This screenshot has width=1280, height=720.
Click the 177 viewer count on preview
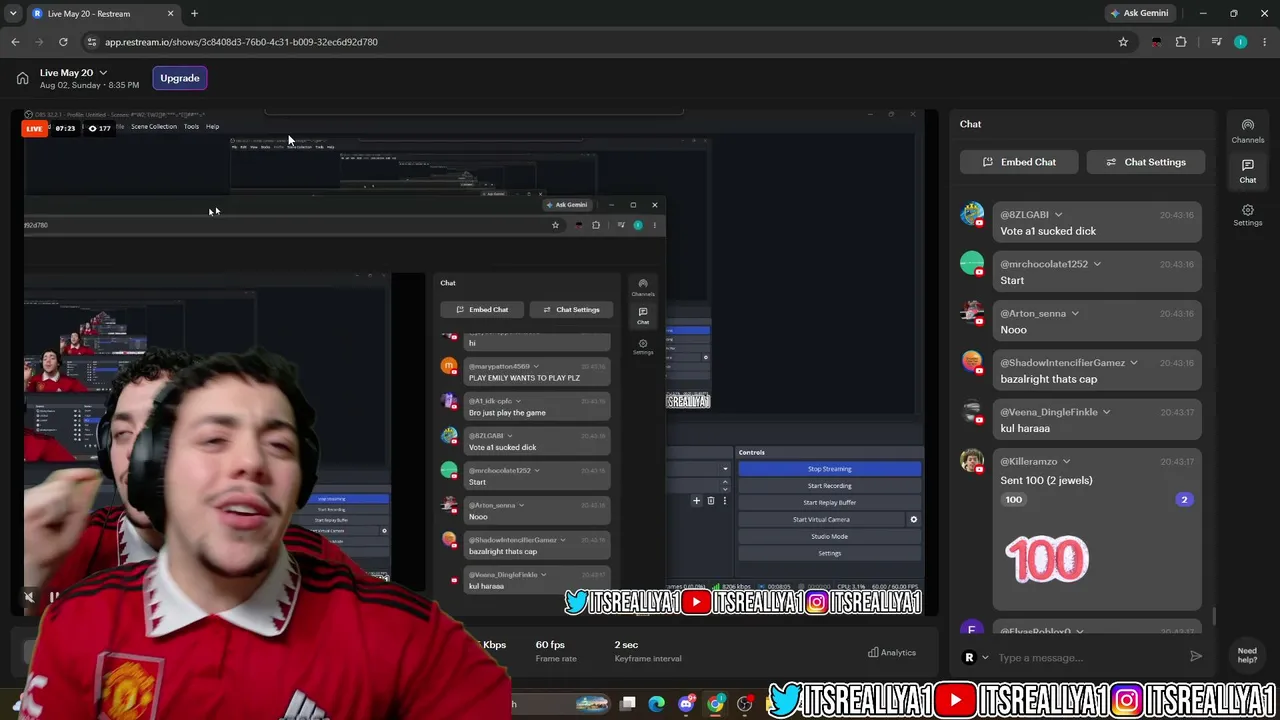(99, 128)
